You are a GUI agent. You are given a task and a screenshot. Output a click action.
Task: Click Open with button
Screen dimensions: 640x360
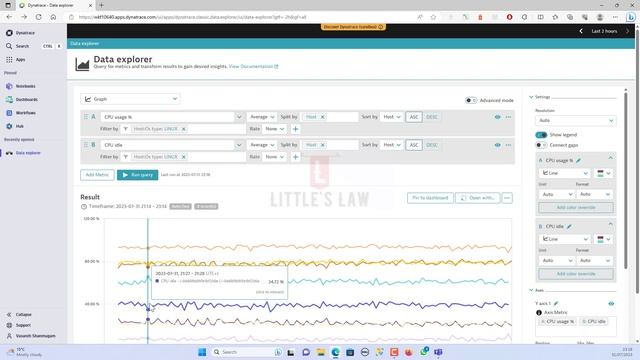coord(478,198)
